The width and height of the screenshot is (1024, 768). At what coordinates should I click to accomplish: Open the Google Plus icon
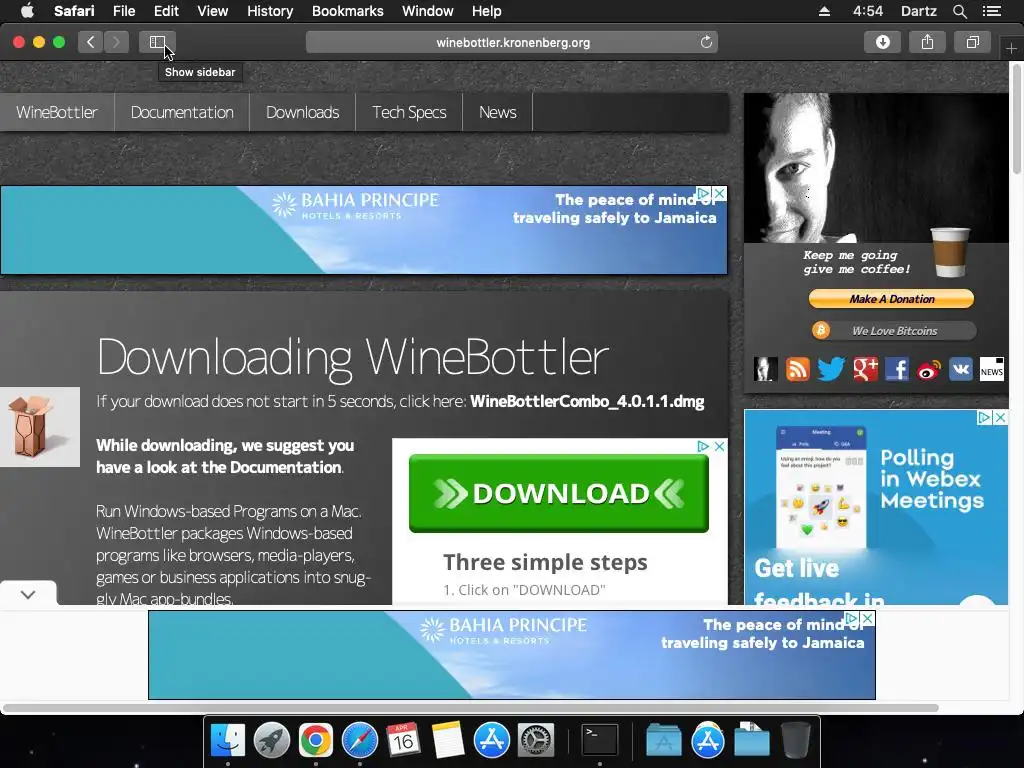pos(865,369)
